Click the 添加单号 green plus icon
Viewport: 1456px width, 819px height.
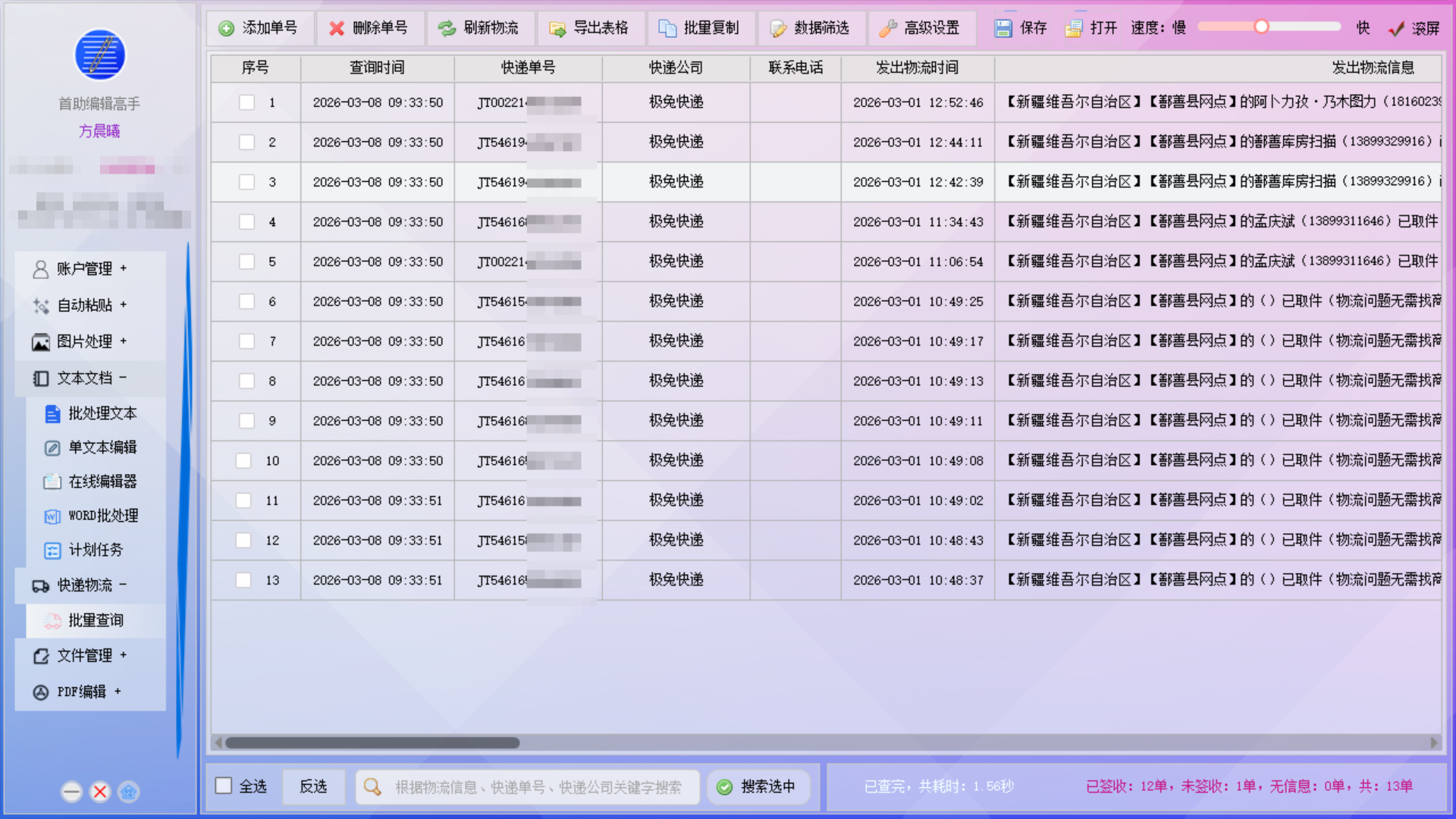pos(226,28)
